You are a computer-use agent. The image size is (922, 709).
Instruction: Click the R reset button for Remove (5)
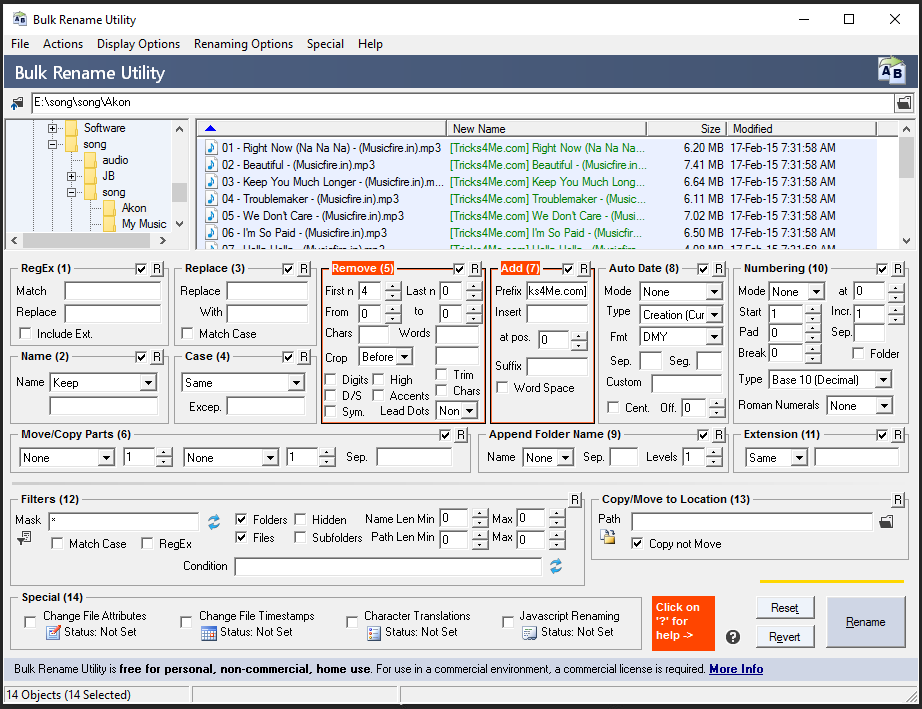click(475, 269)
